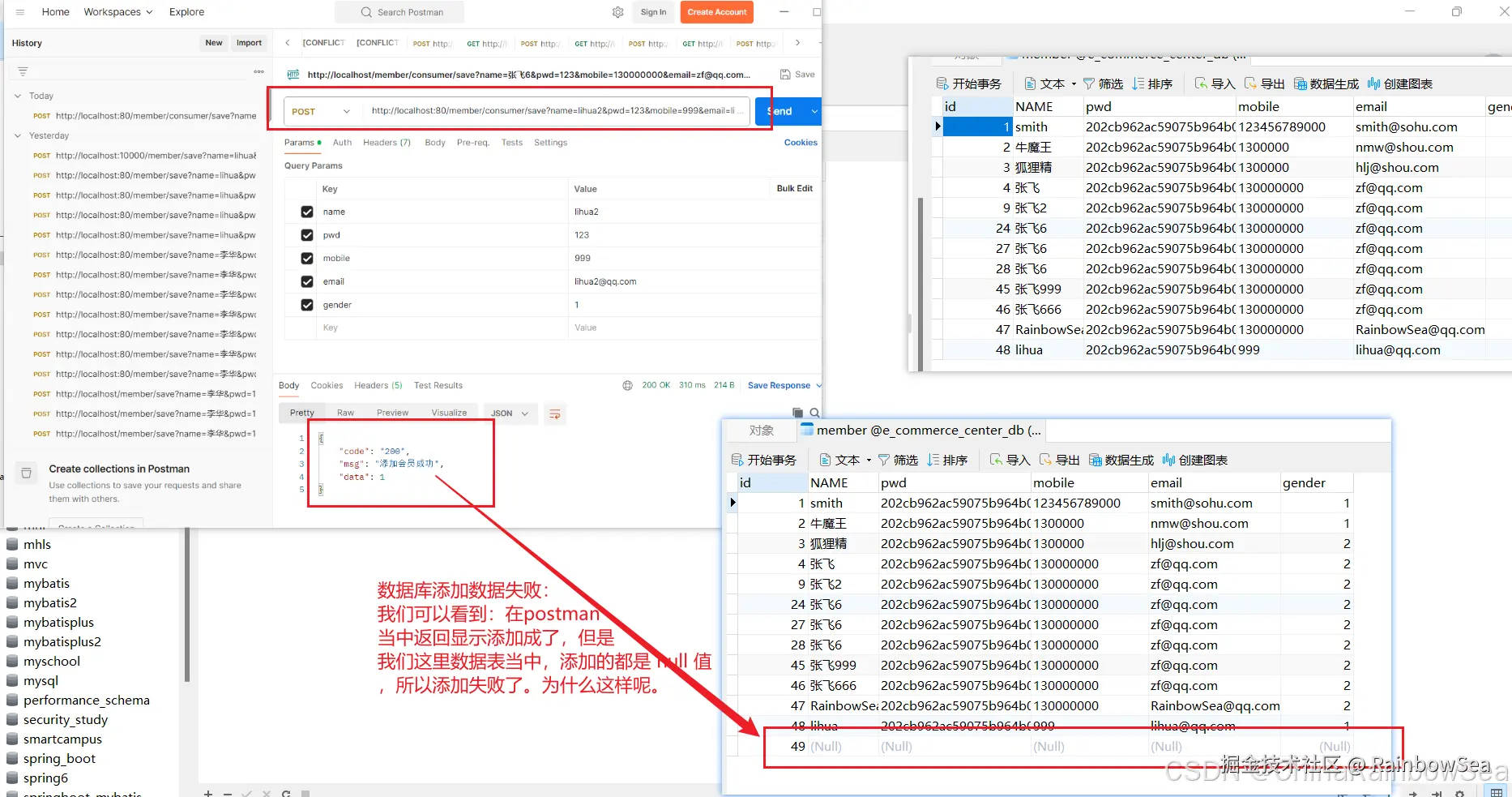Screen dimensions: 1512x797
Task: Click 开始事务 in the upper Navicat window
Action: pyautogui.click(x=968, y=84)
